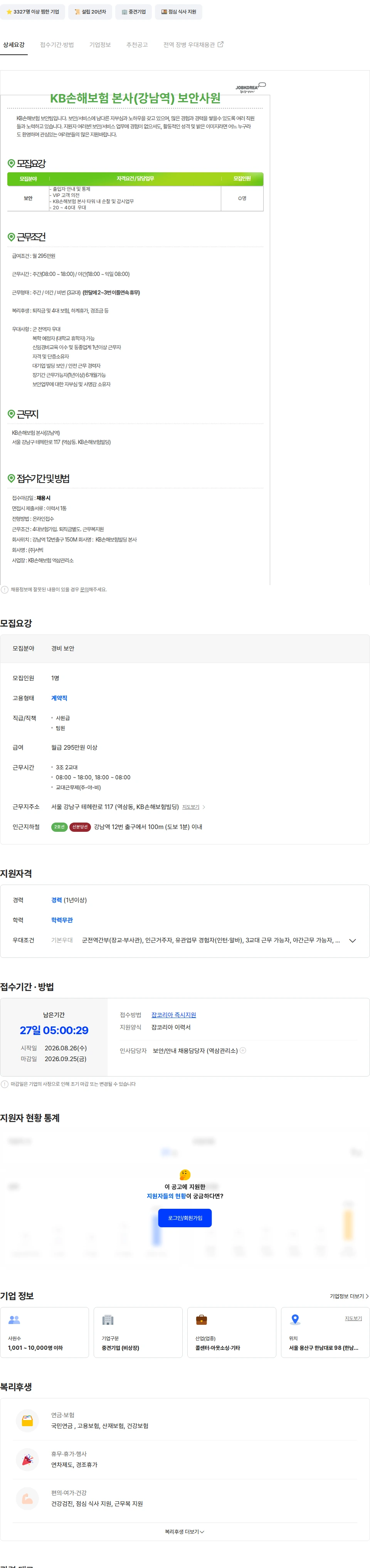Click the remaining time 27일 countdown
The image size is (370, 1568).
click(x=54, y=1031)
